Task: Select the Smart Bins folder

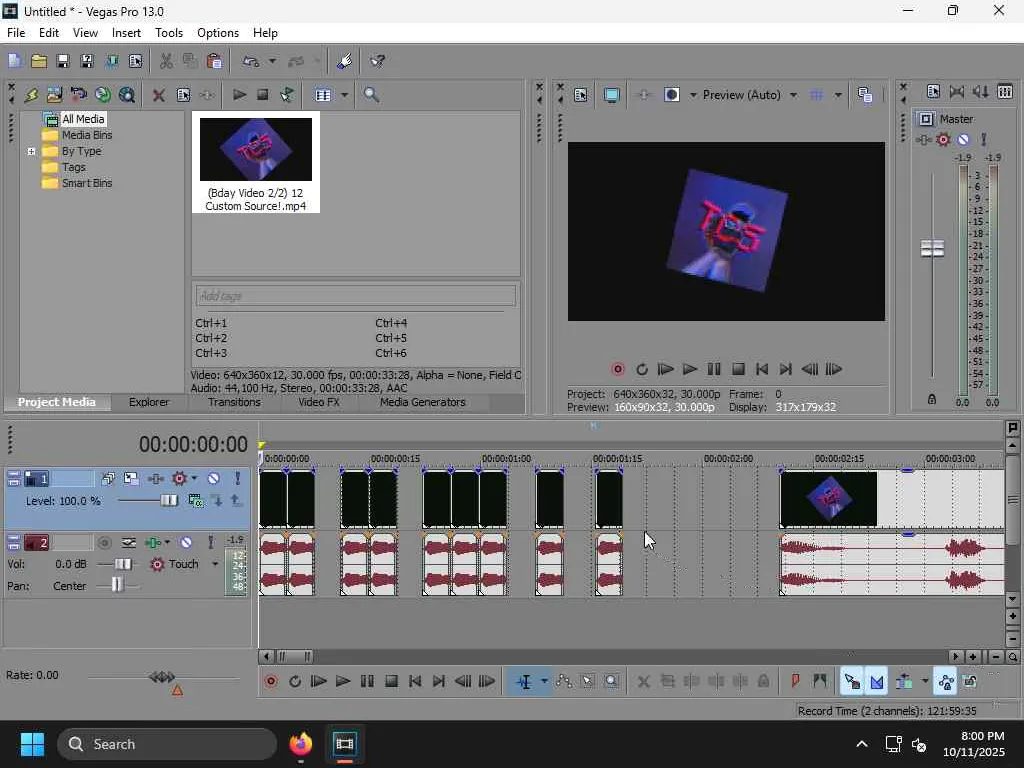Action: [x=87, y=184]
